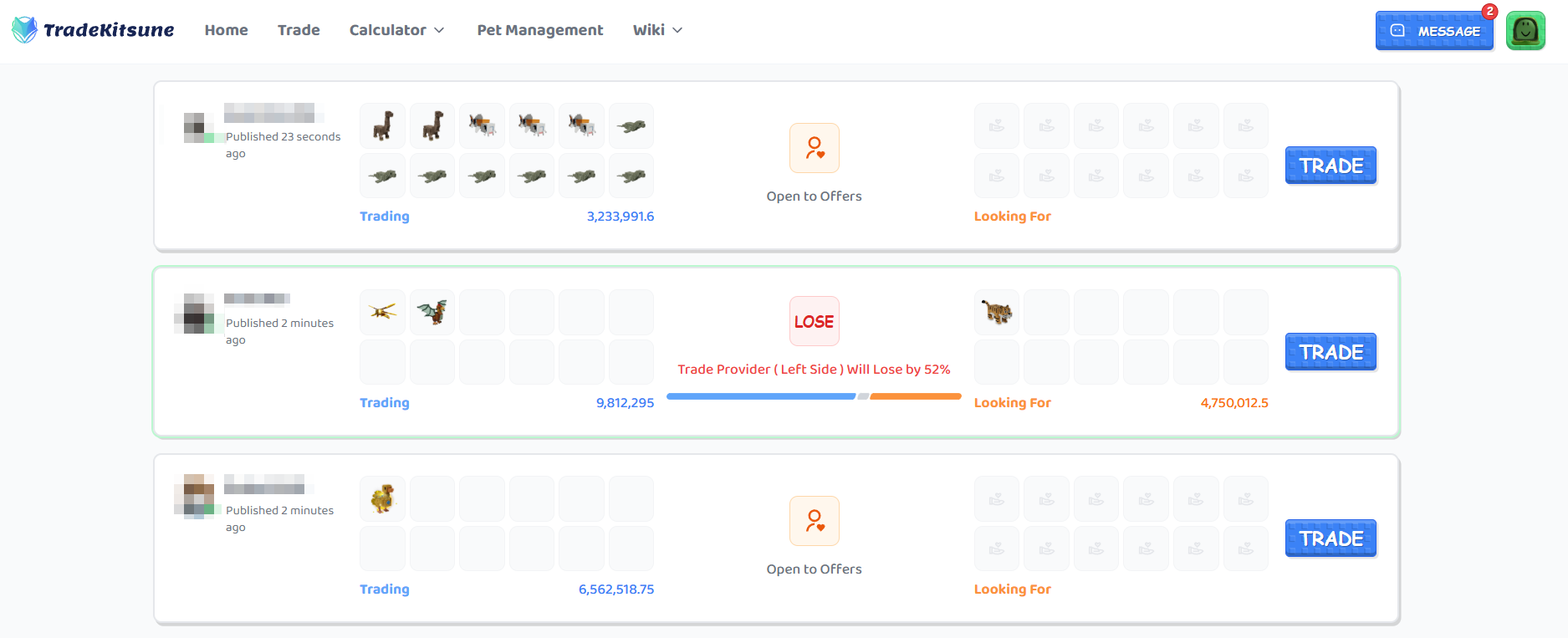Click the Open to Offers icon in the third listing
This screenshot has width=1568, height=638.
tap(814, 521)
